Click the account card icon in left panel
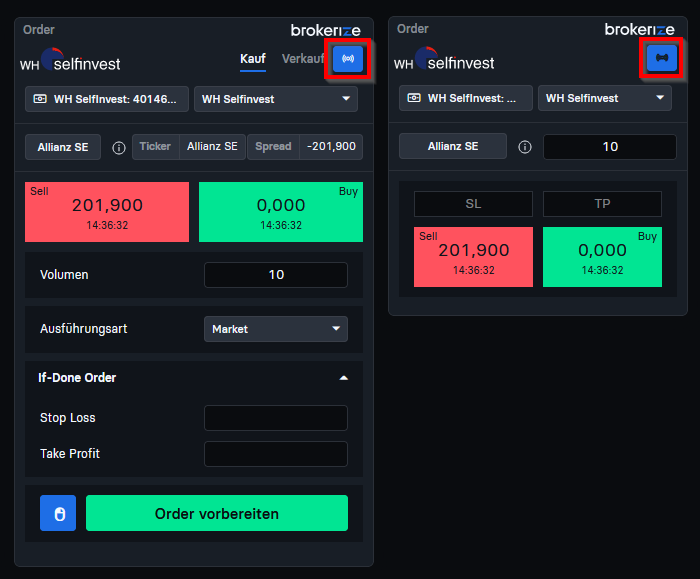Screen dimensions: 700x579 [x=40, y=99]
